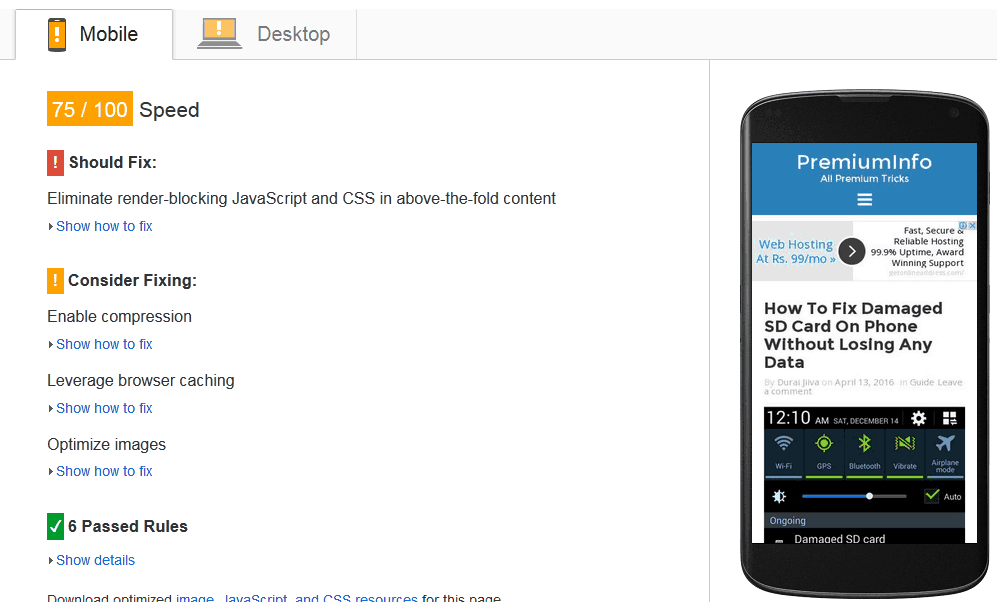Click the settings gear in phone screenshot
This screenshot has width=997, height=602.
point(918,419)
